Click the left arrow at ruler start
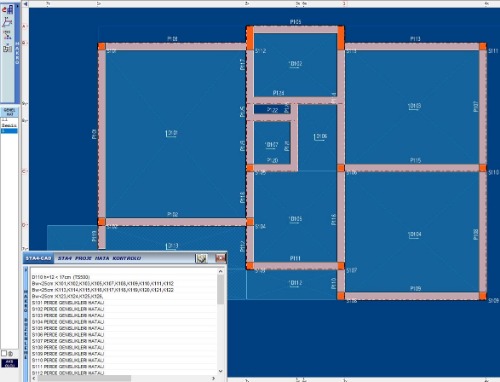The image size is (500, 382). tap(26, 4)
